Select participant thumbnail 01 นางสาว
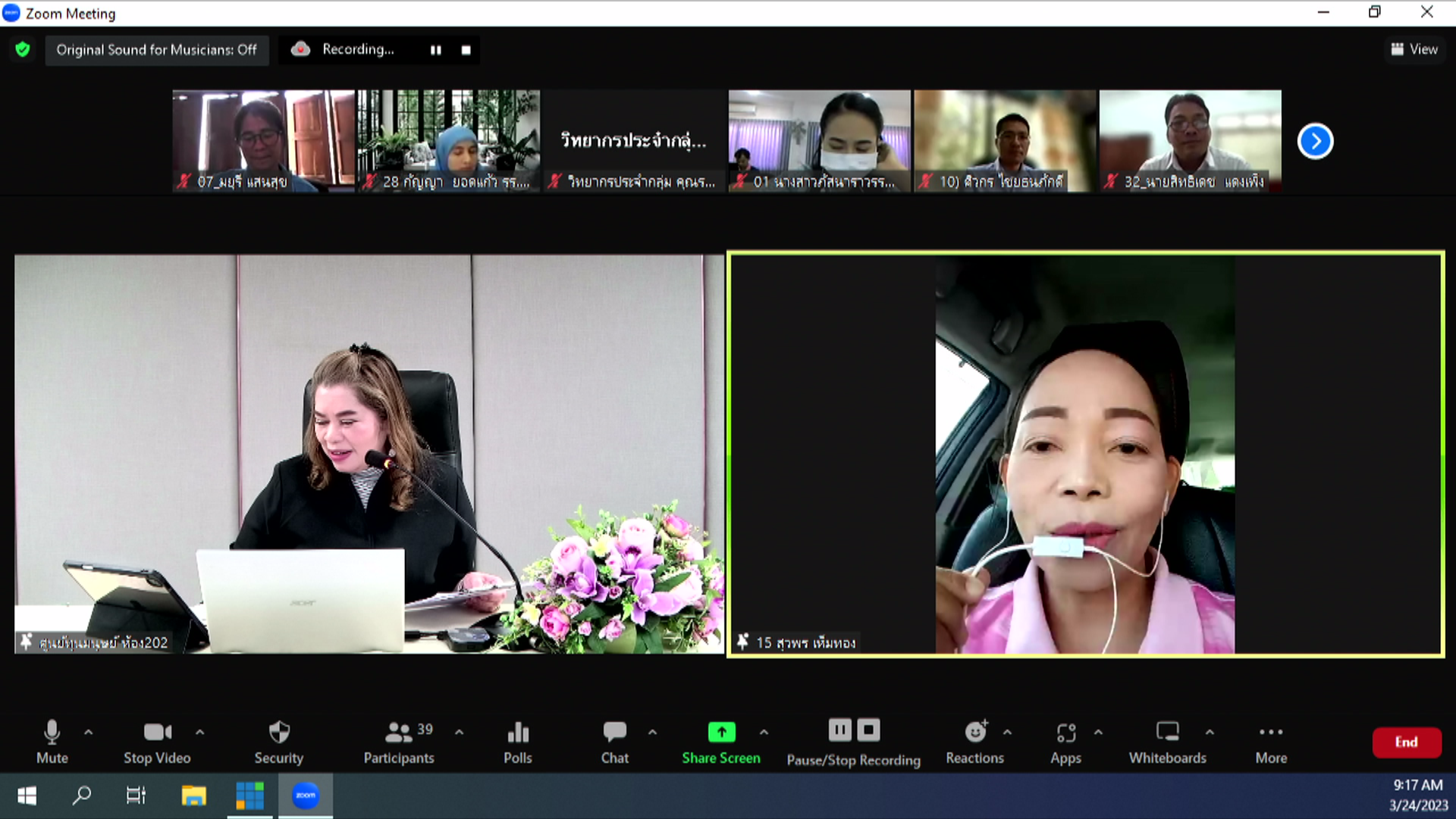 (x=820, y=141)
